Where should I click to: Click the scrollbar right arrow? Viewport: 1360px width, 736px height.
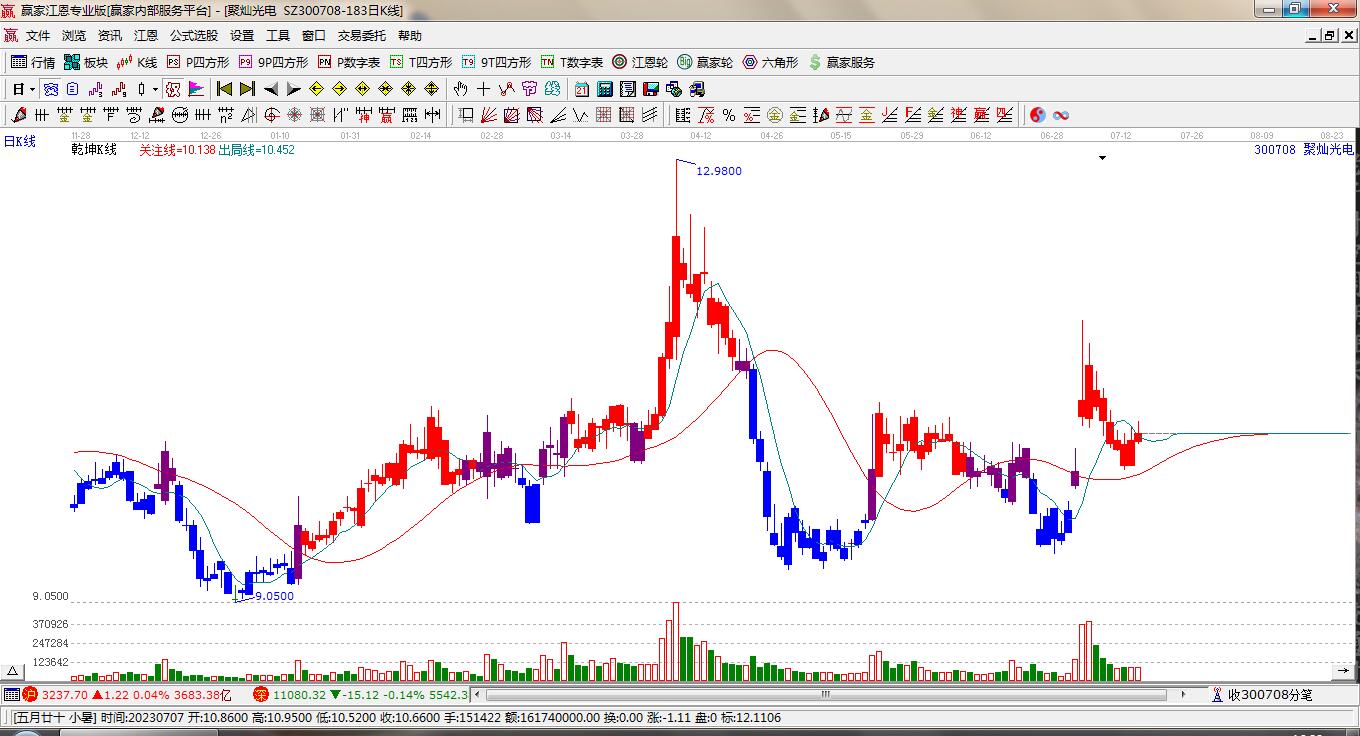1184,694
